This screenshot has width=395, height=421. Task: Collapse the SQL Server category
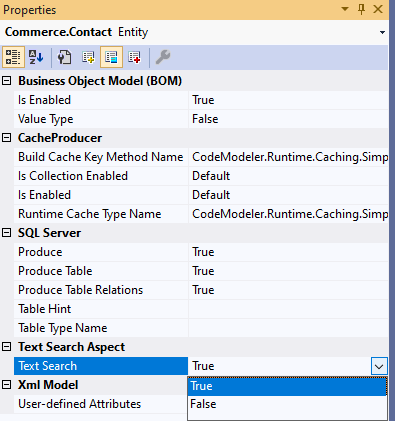[7, 233]
